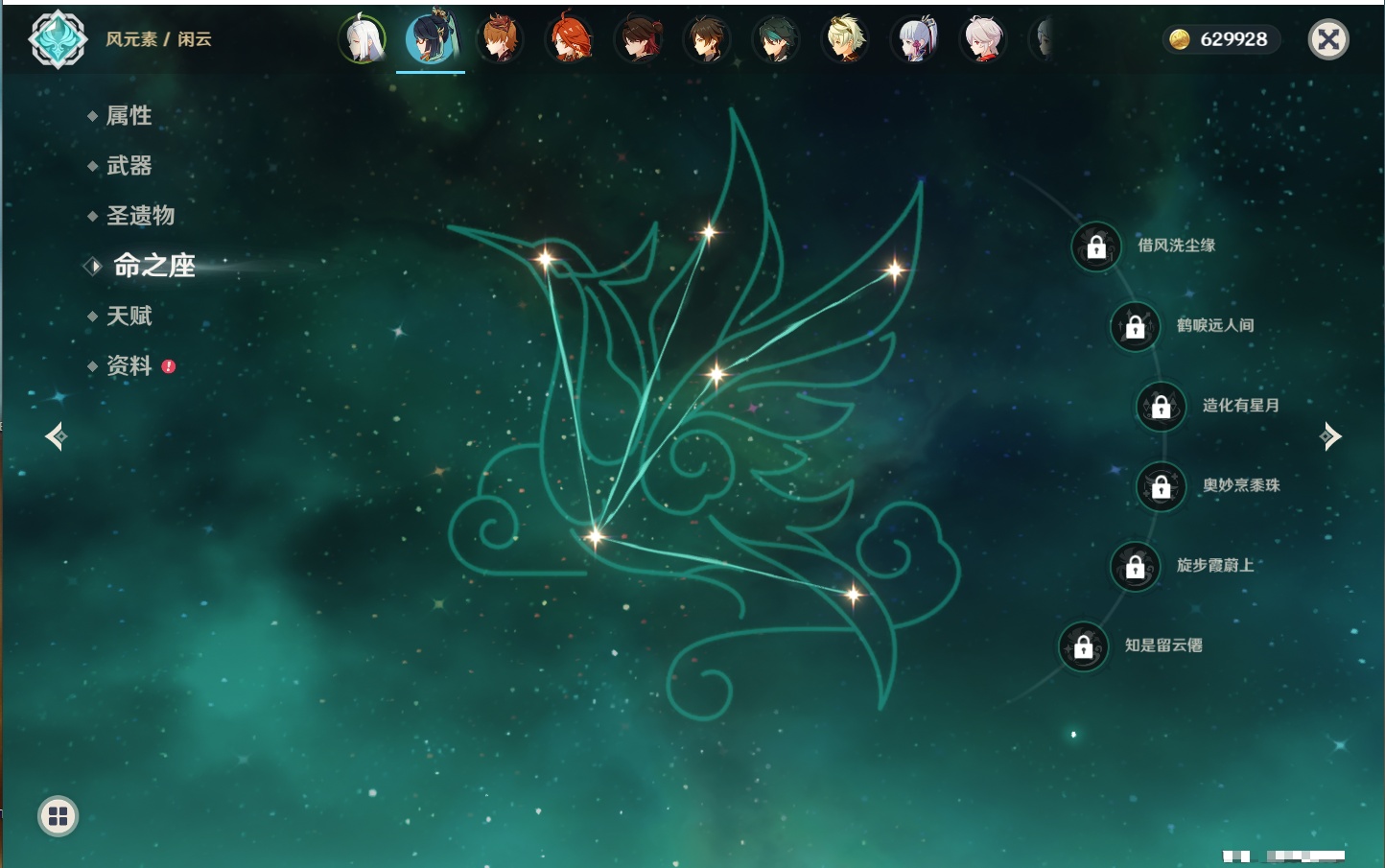Click the 知是留云僊 constellation label

1163,645
